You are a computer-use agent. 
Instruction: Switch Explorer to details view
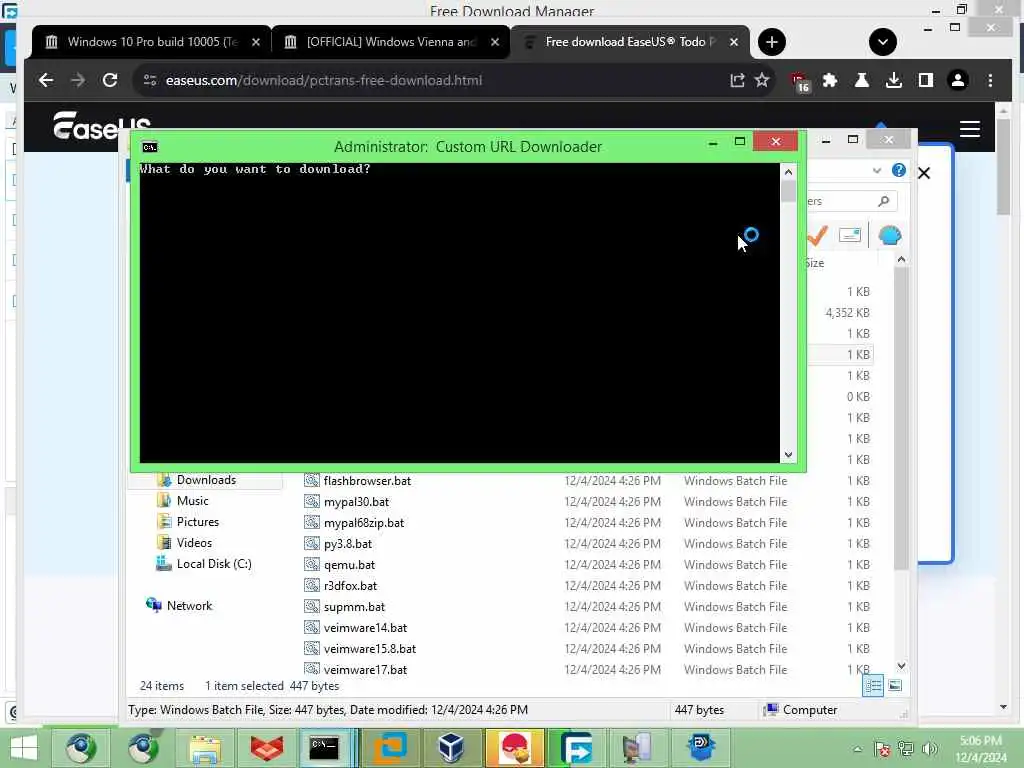[x=872, y=685]
